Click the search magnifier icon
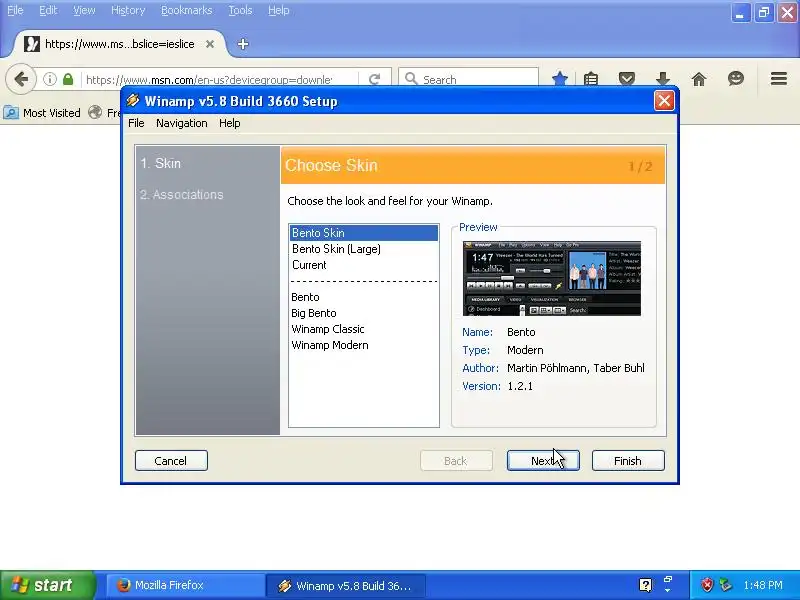800x600 pixels. point(411,79)
